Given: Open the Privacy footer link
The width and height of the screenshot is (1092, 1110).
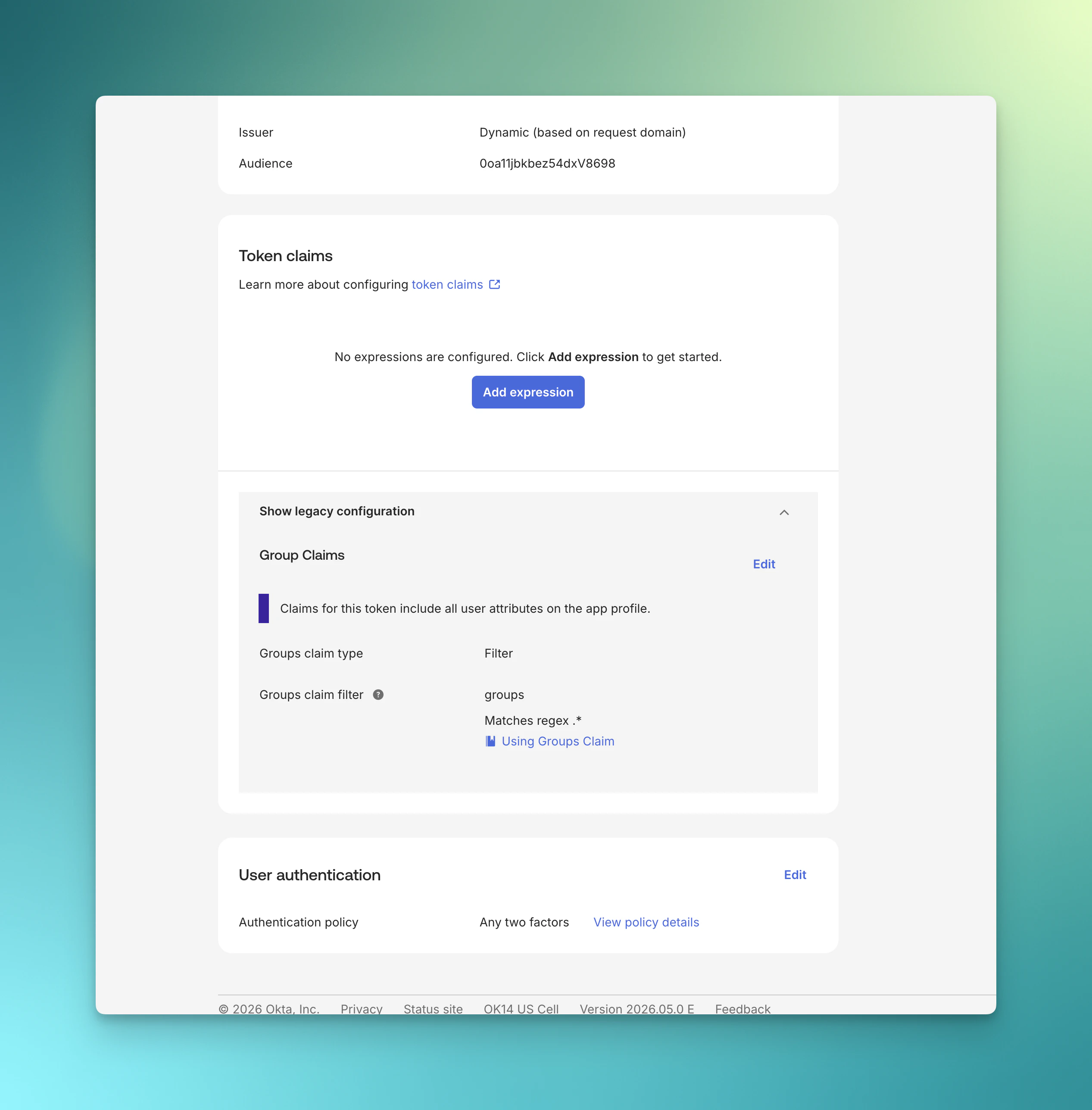Looking at the screenshot, I should pyautogui.click(x=361, y=1009).
